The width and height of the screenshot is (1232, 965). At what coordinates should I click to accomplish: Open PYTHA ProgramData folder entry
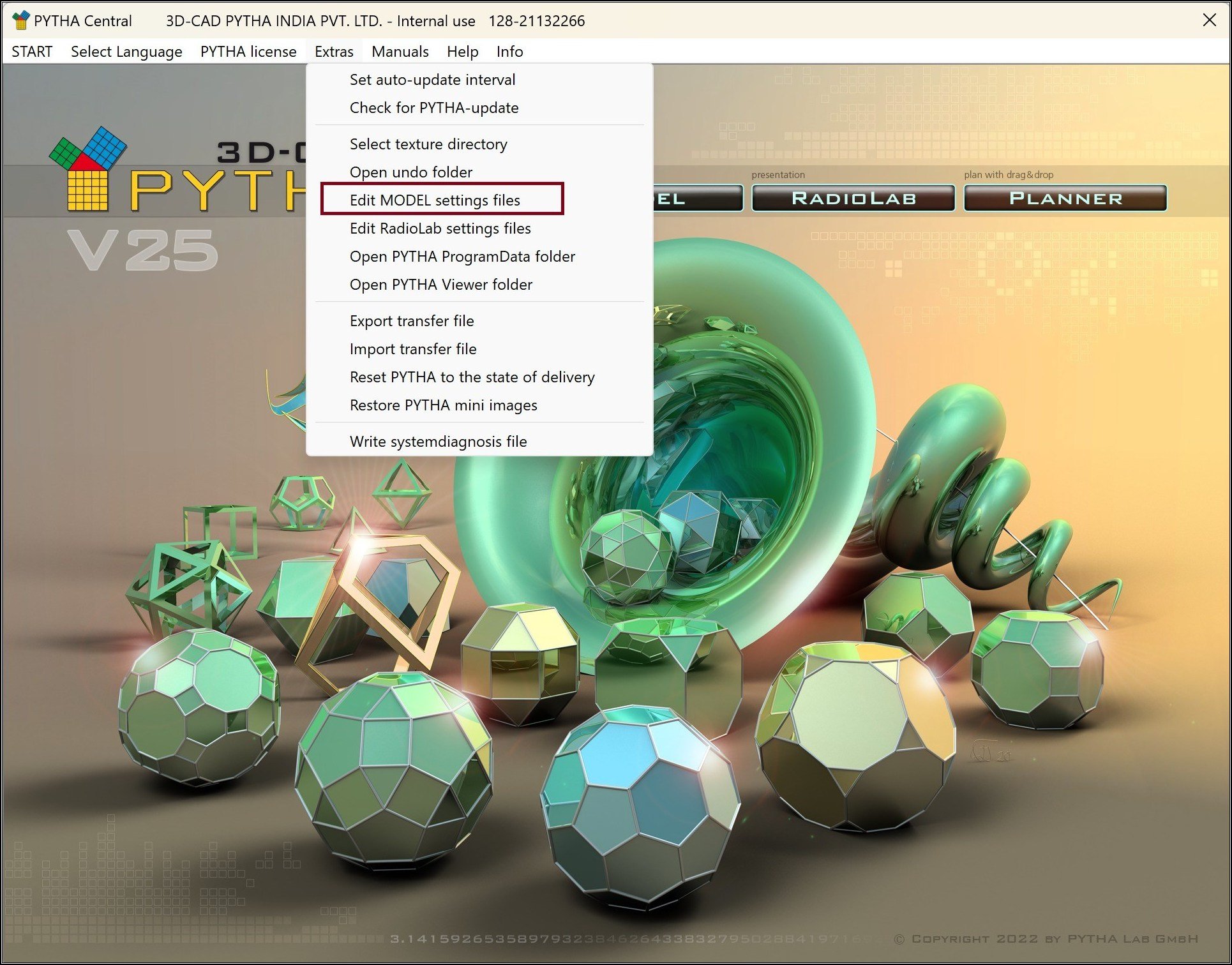[x=479, y=257]
